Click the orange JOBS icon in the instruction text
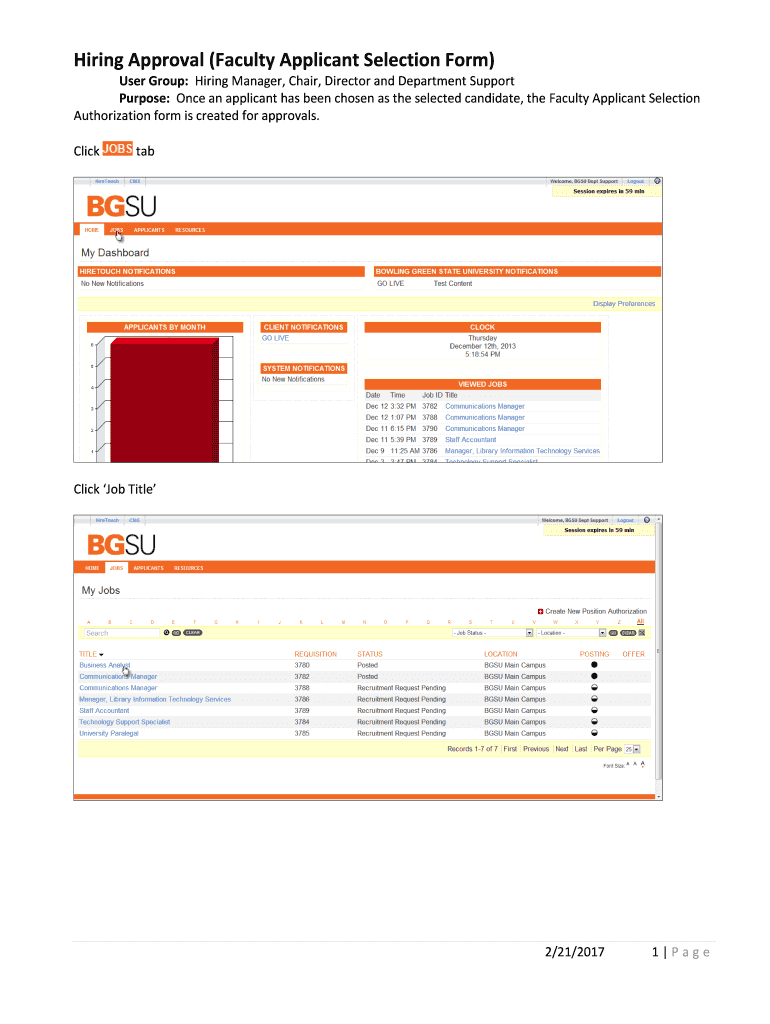Screen dimensions: 770x1024 coord(117,149)
